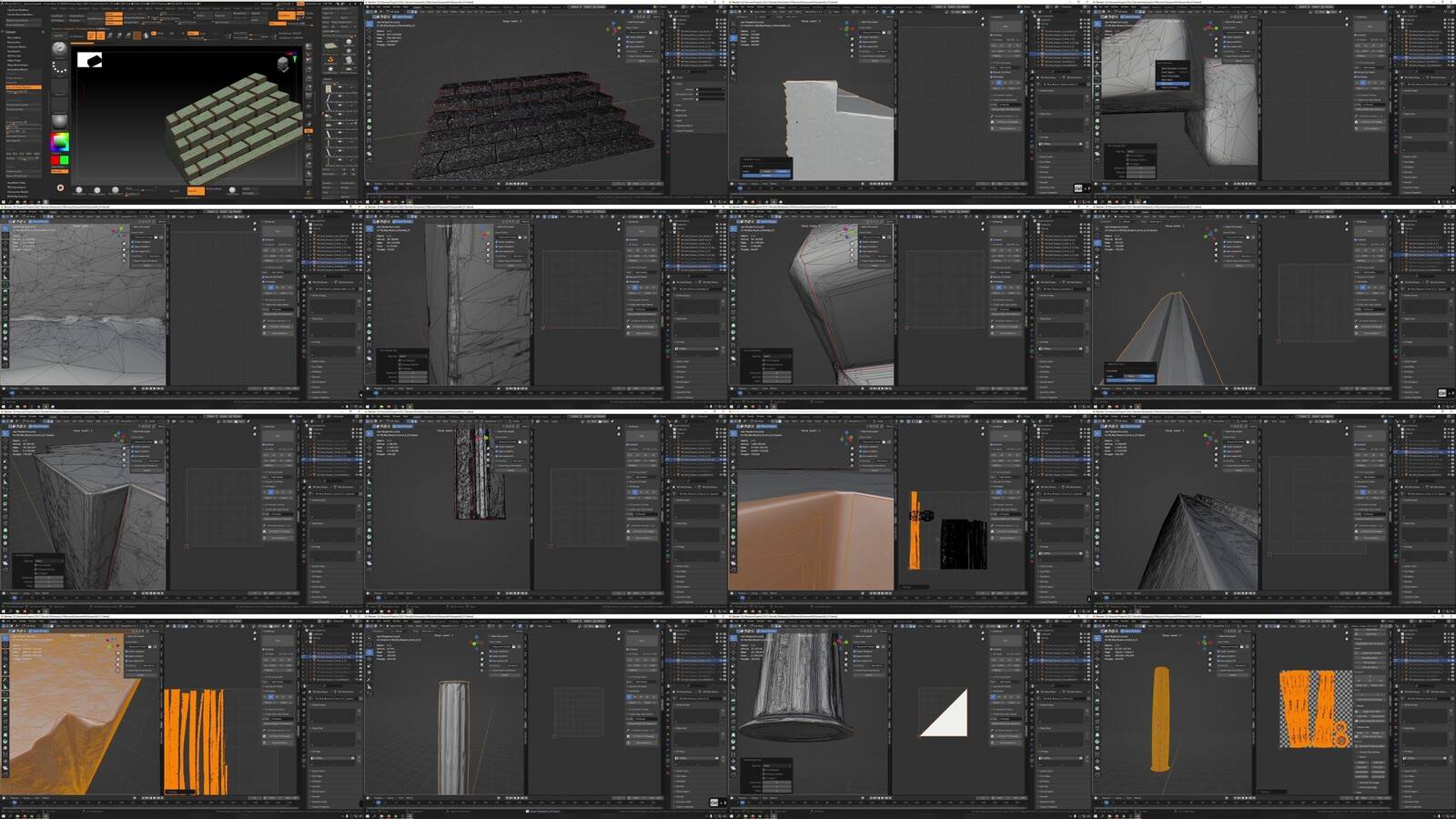Open the white stone block close-up thumbnail
This screenshot has height=819, width=1456.
(910, 101)
